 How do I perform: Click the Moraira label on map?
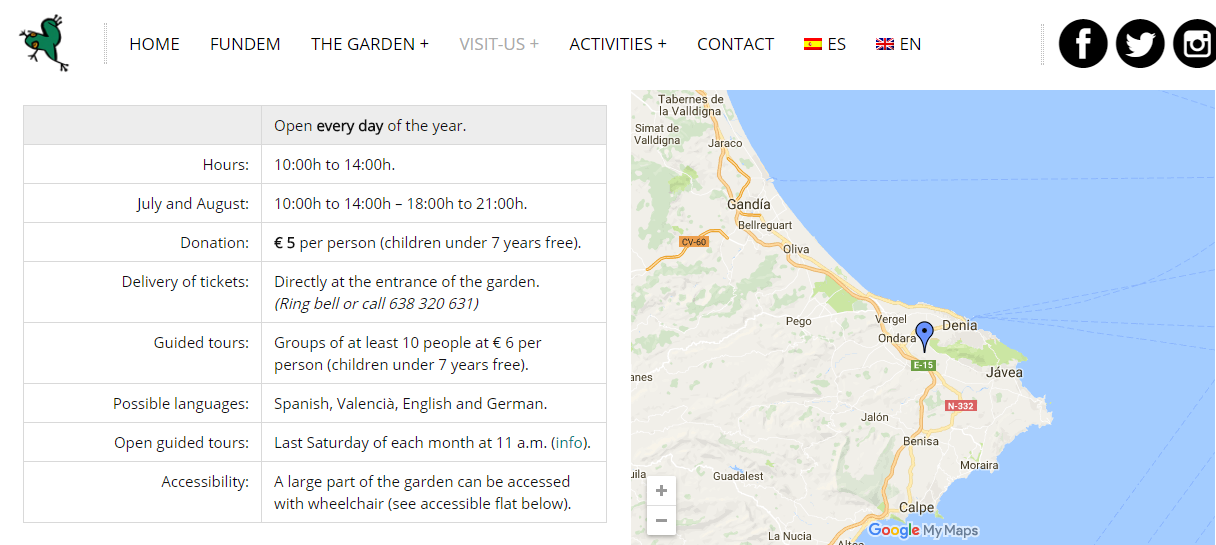tap(979, 465)
